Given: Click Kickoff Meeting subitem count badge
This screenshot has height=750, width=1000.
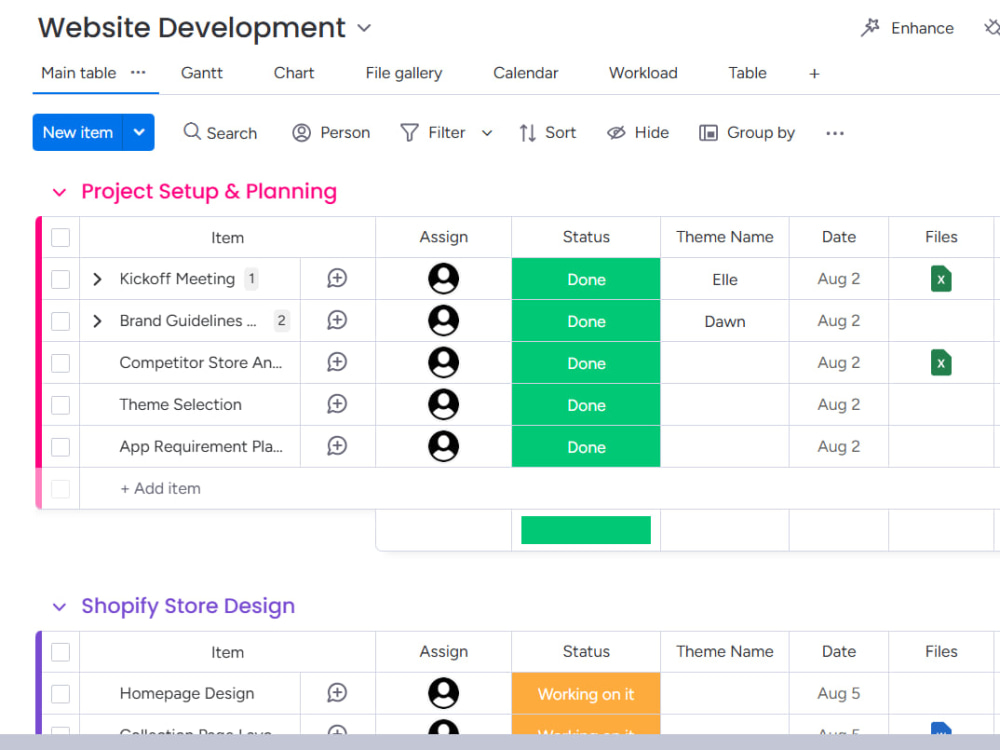Looking at the screenshot, I should click(x=251, y=279).
